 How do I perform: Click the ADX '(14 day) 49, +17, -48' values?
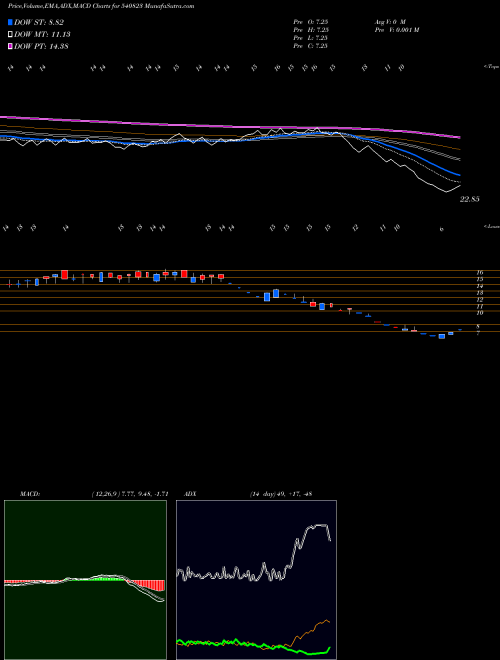tap(280, 494)
